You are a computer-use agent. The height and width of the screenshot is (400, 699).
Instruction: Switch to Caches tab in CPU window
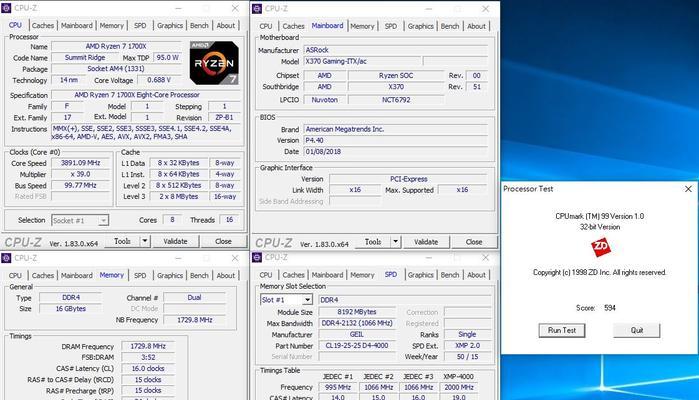point(43,25)
